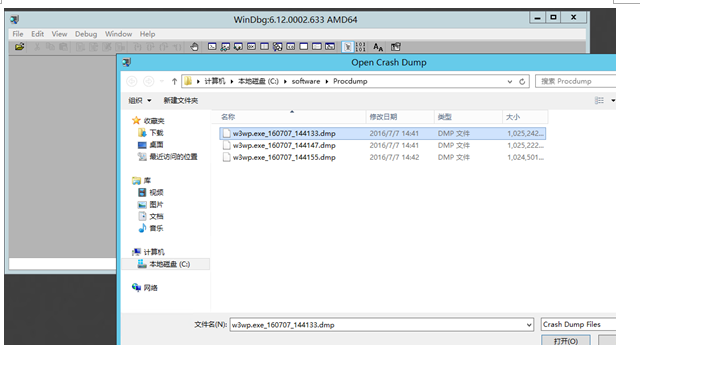
Task: Toggle Source mode off (101) button
Action: coord(361,47)
